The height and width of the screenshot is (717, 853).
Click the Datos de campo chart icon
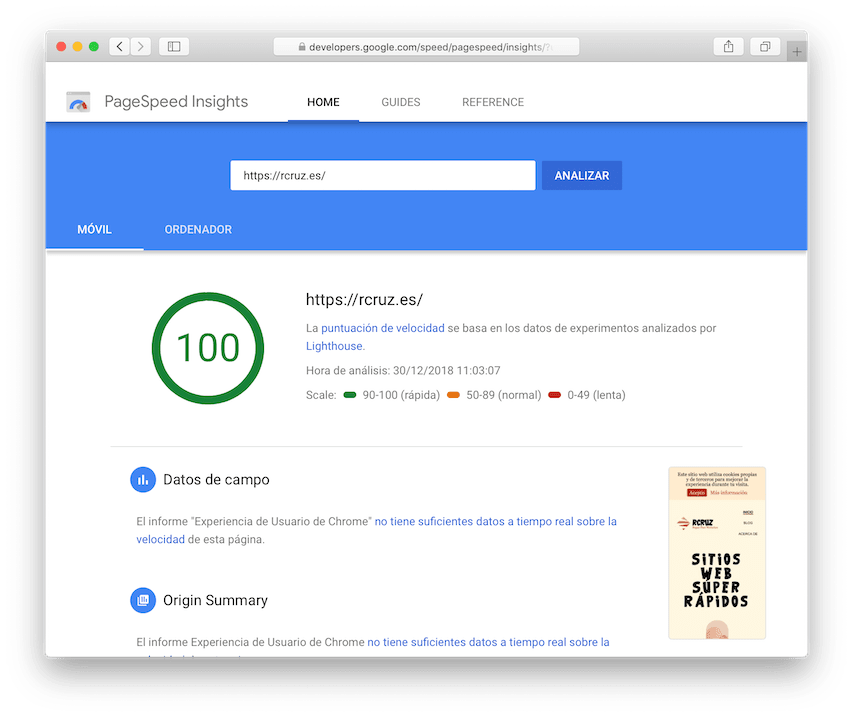pyautogui.click(x=143, y=480)
